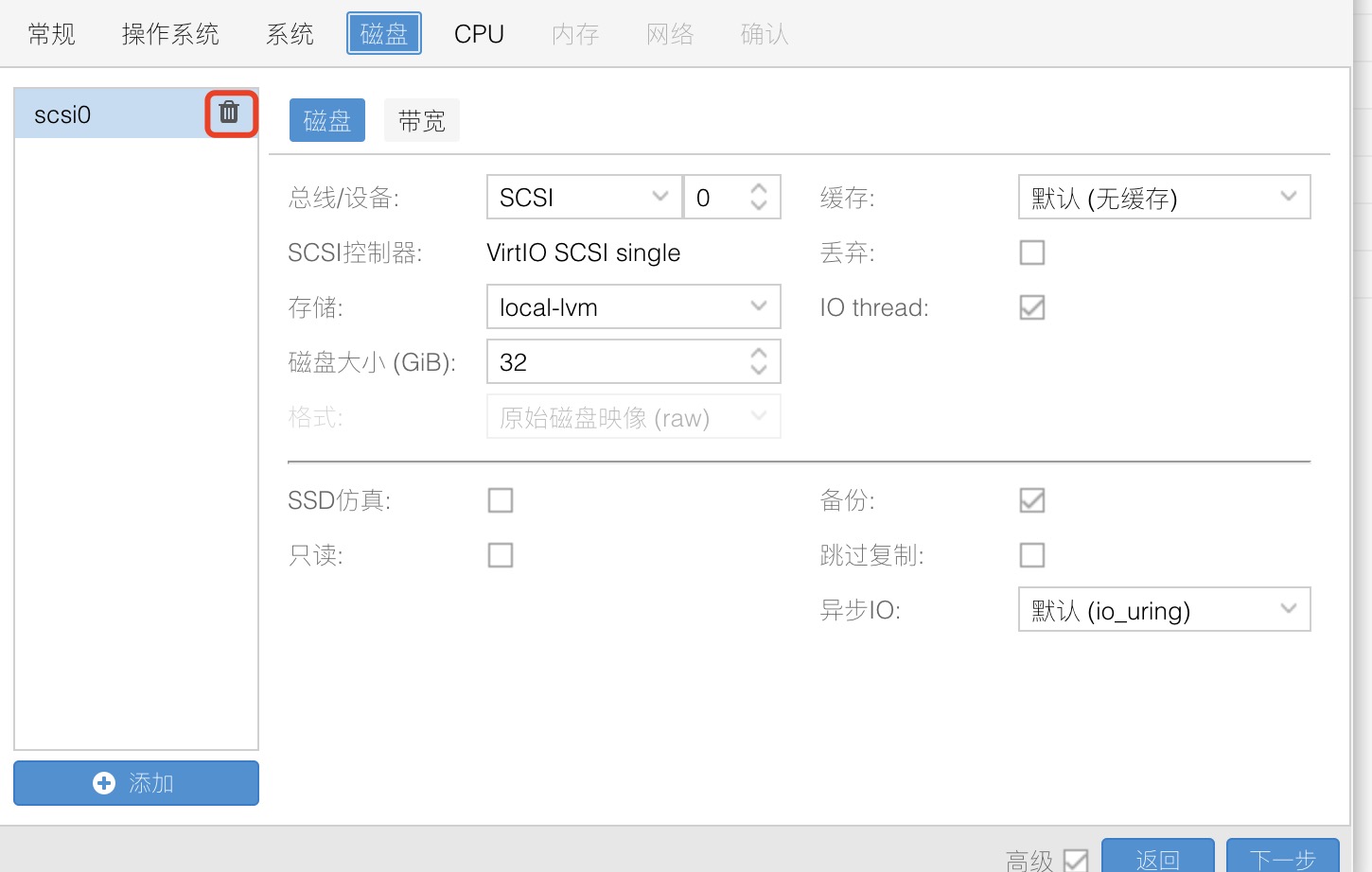Open the 带宽 (bandwidth) sub-tab

coord(421,121)
